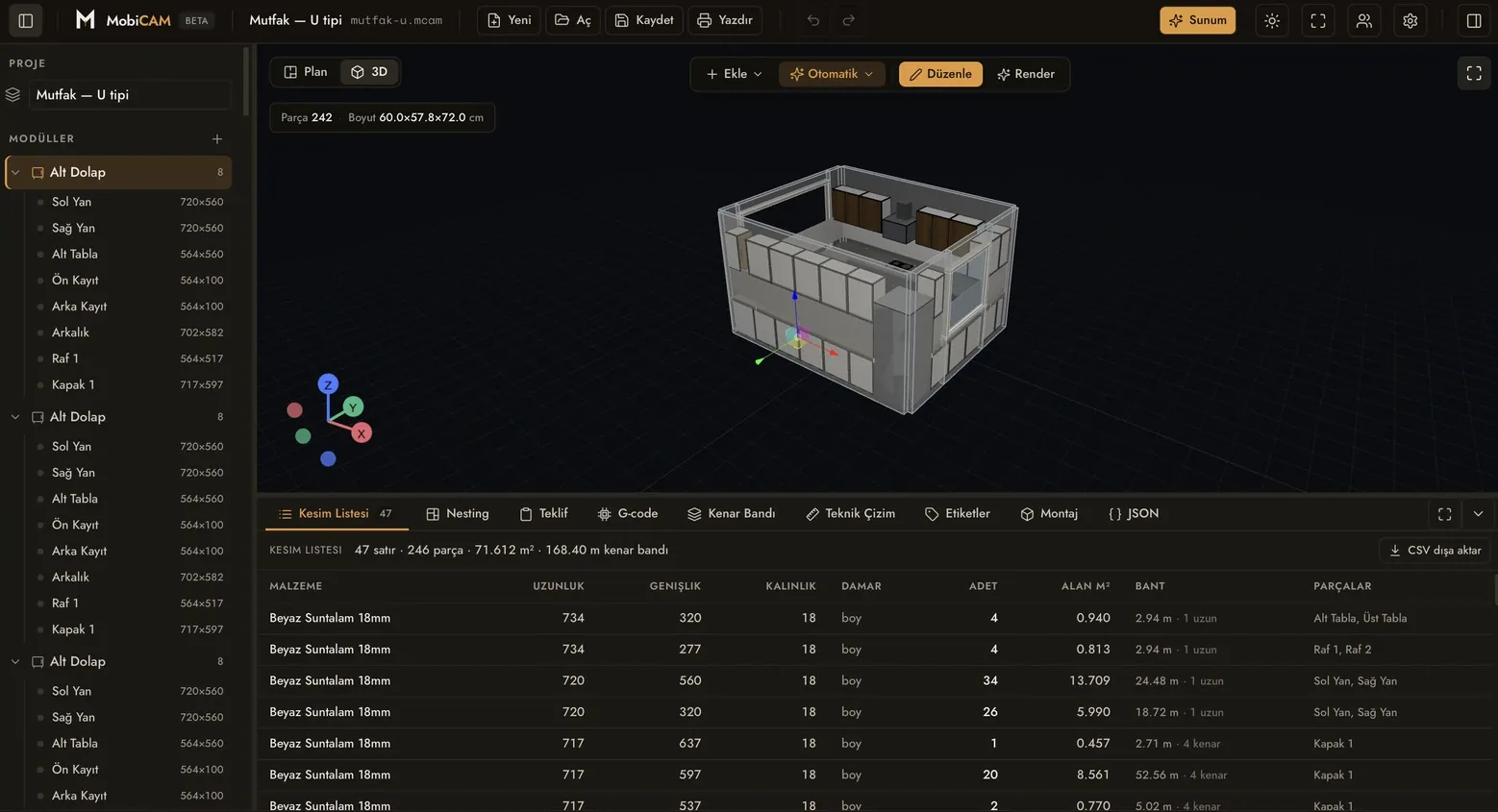Switch theme with the sun icon
Image resolution: width=1498 pixels, height=812 pixels.
pyautogui.click(x=1272, y=20)
